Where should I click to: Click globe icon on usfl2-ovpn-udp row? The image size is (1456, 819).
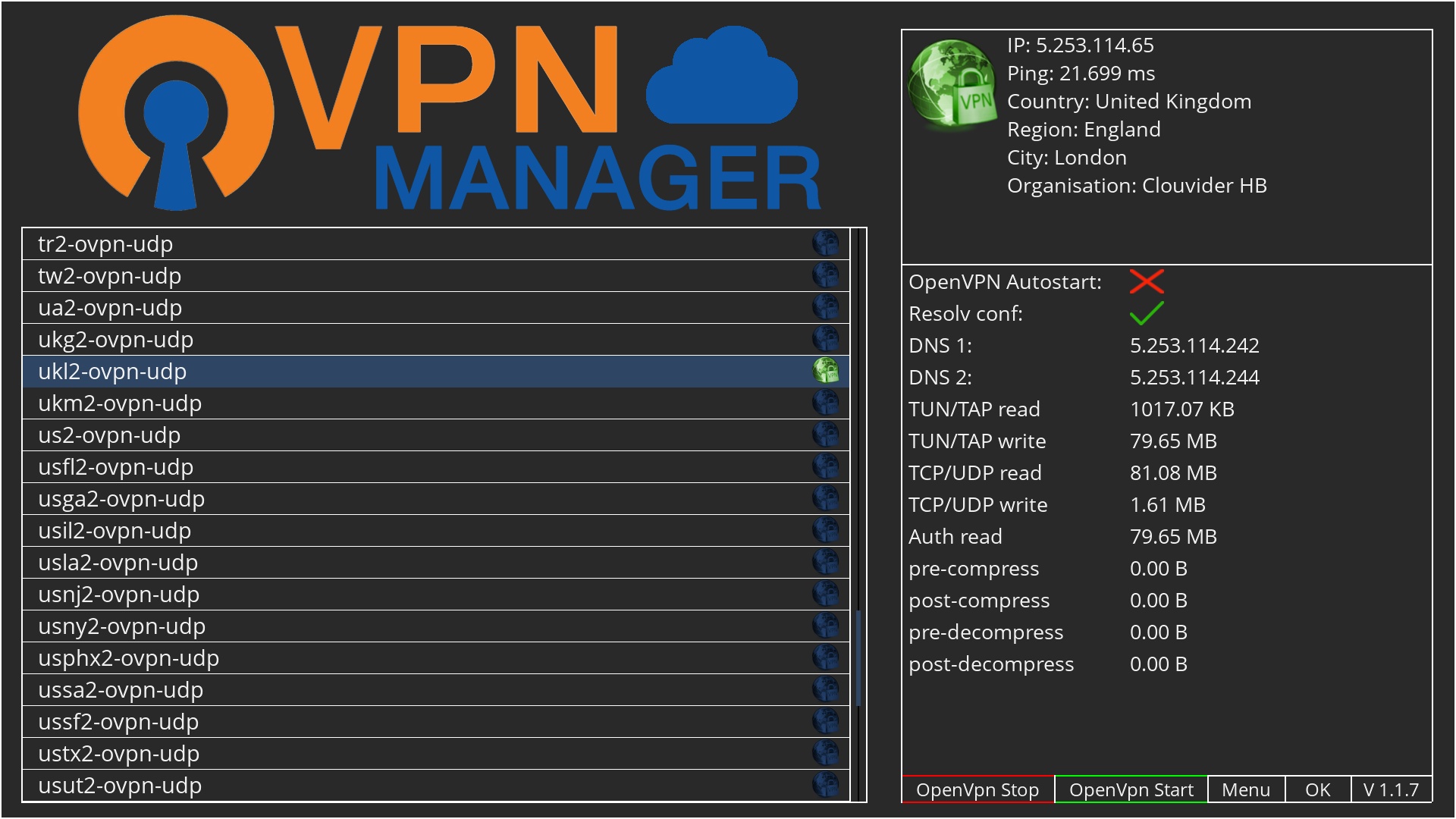pyautogui.click(x=826, y=466)
